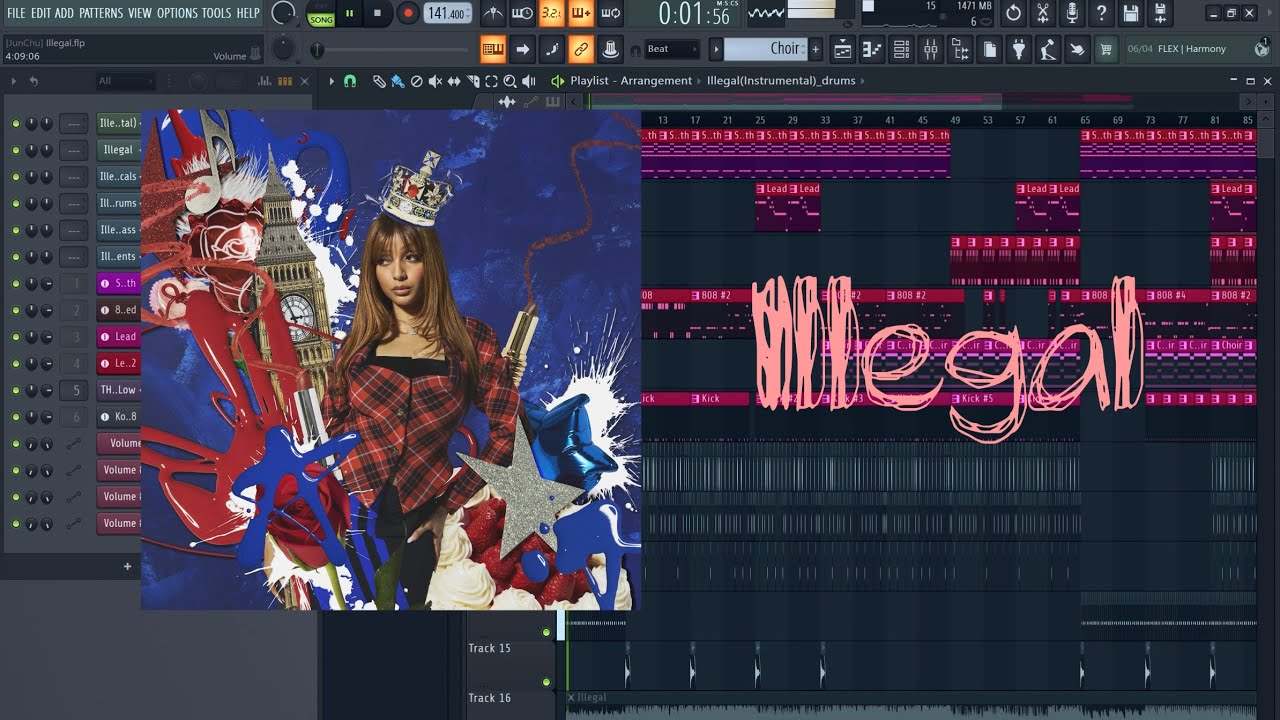Click the one-click audio recording microphone

point(1072,13)
